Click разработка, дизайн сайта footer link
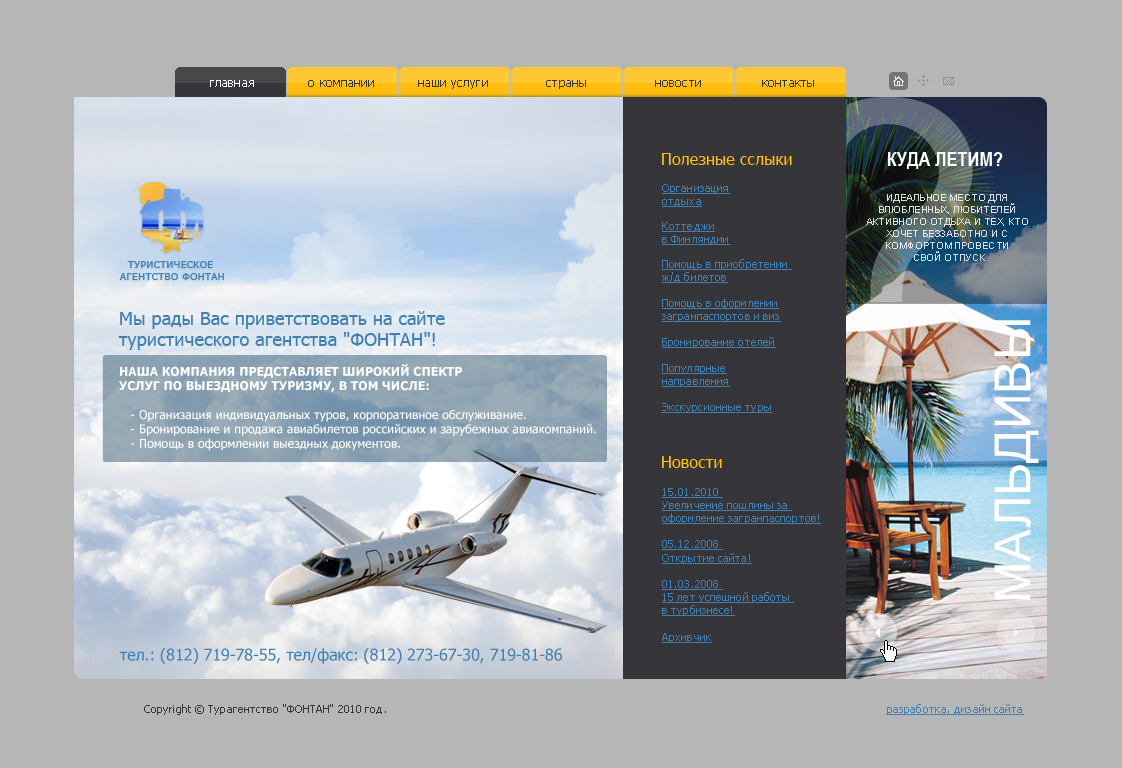Image resolution: width=1122 pixels, height=768 pixels. tap(954, 709)
